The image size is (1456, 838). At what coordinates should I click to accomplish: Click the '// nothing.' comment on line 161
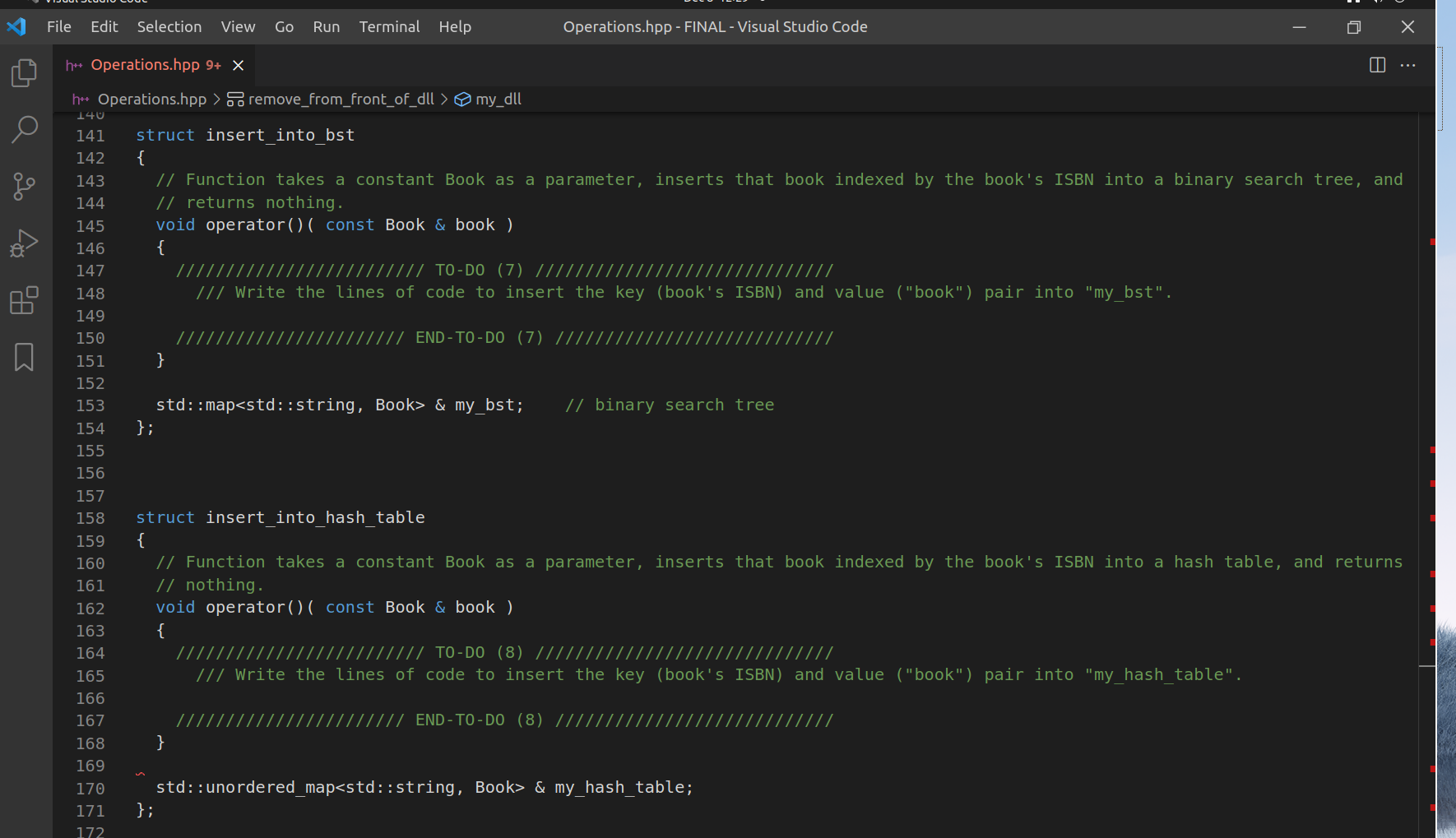coord(210,585)
